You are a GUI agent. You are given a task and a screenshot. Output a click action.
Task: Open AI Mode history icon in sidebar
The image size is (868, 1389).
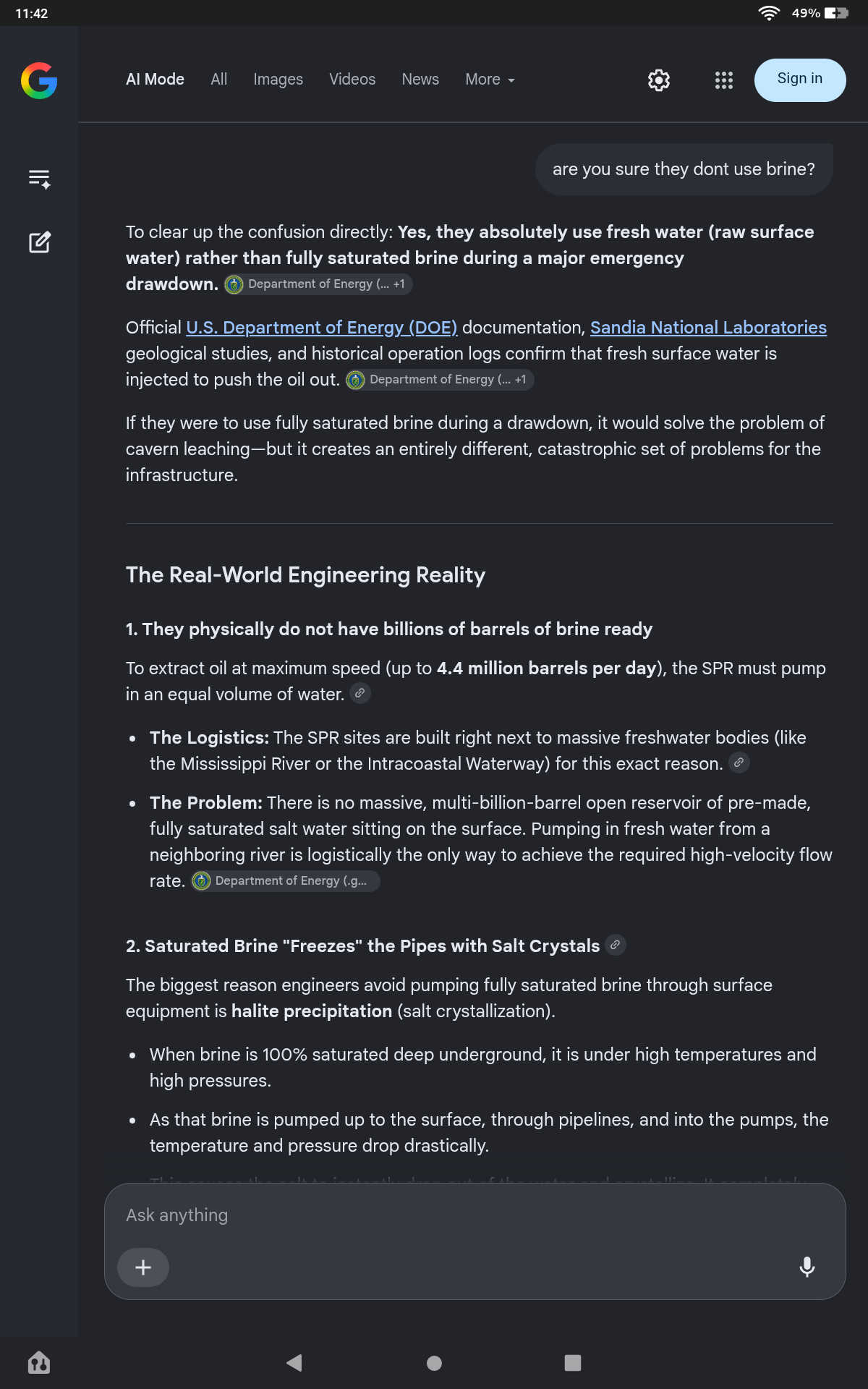tap(39, 179)
